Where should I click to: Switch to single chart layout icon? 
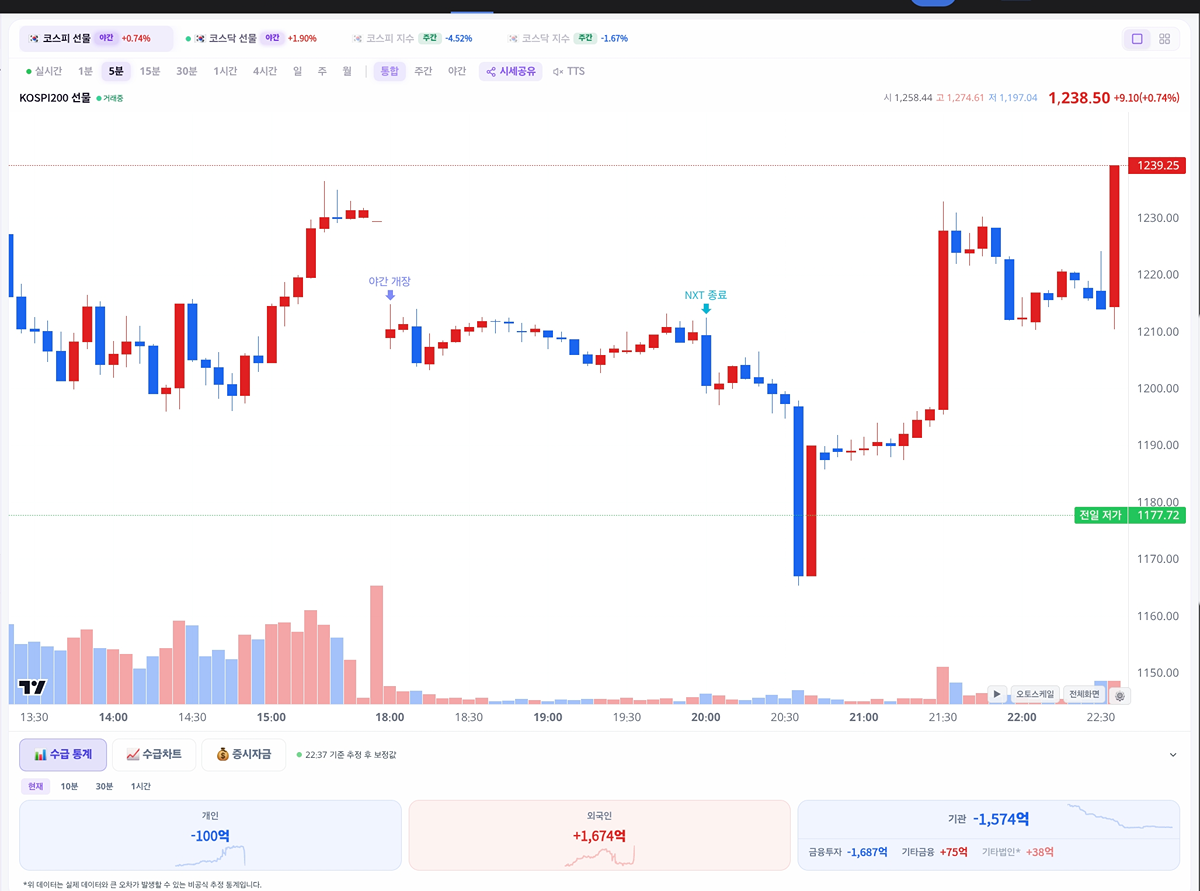pyautogui.click(x=1137, y=39)
